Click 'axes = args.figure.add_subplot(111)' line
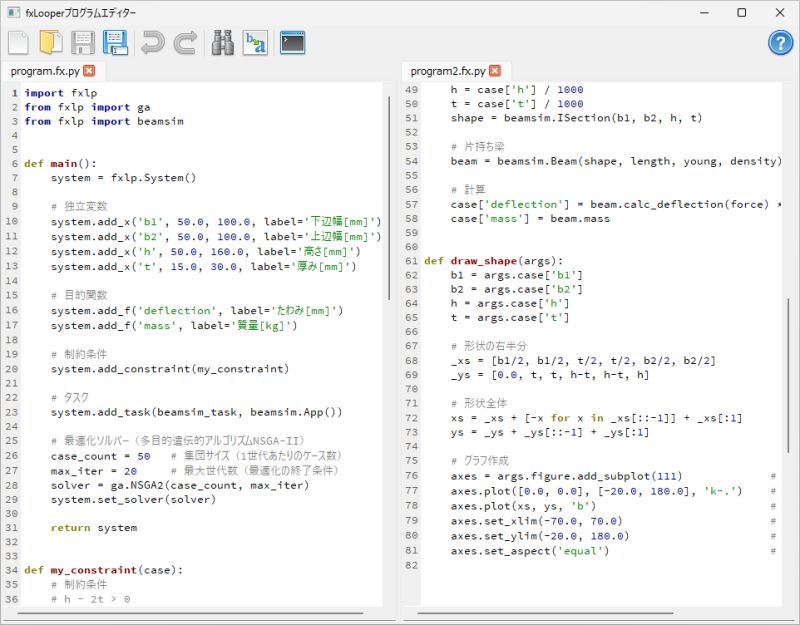The height and width of the screenshot is (625, 800). tap(566, 477)
